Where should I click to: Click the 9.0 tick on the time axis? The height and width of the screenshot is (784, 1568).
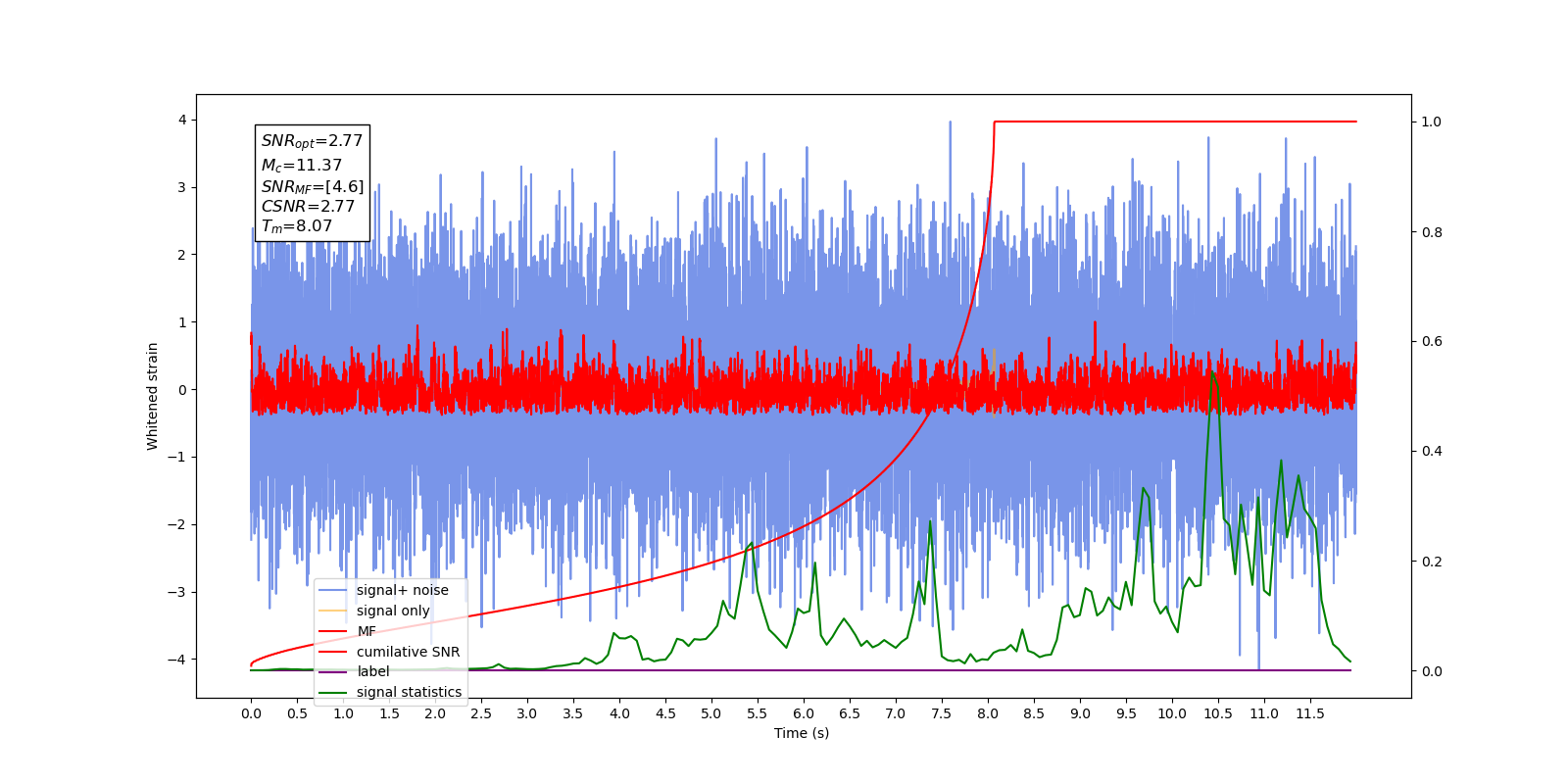pos(1080,713)
